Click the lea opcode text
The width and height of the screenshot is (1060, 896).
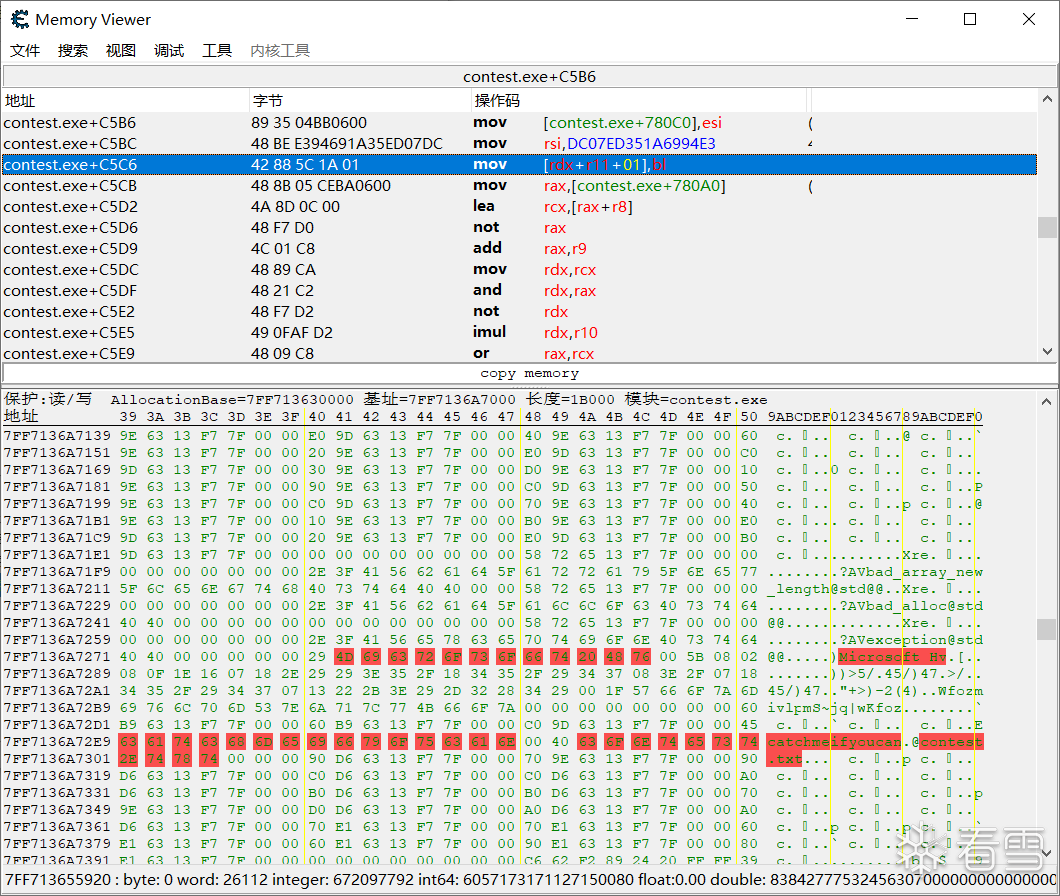(483, 206)
